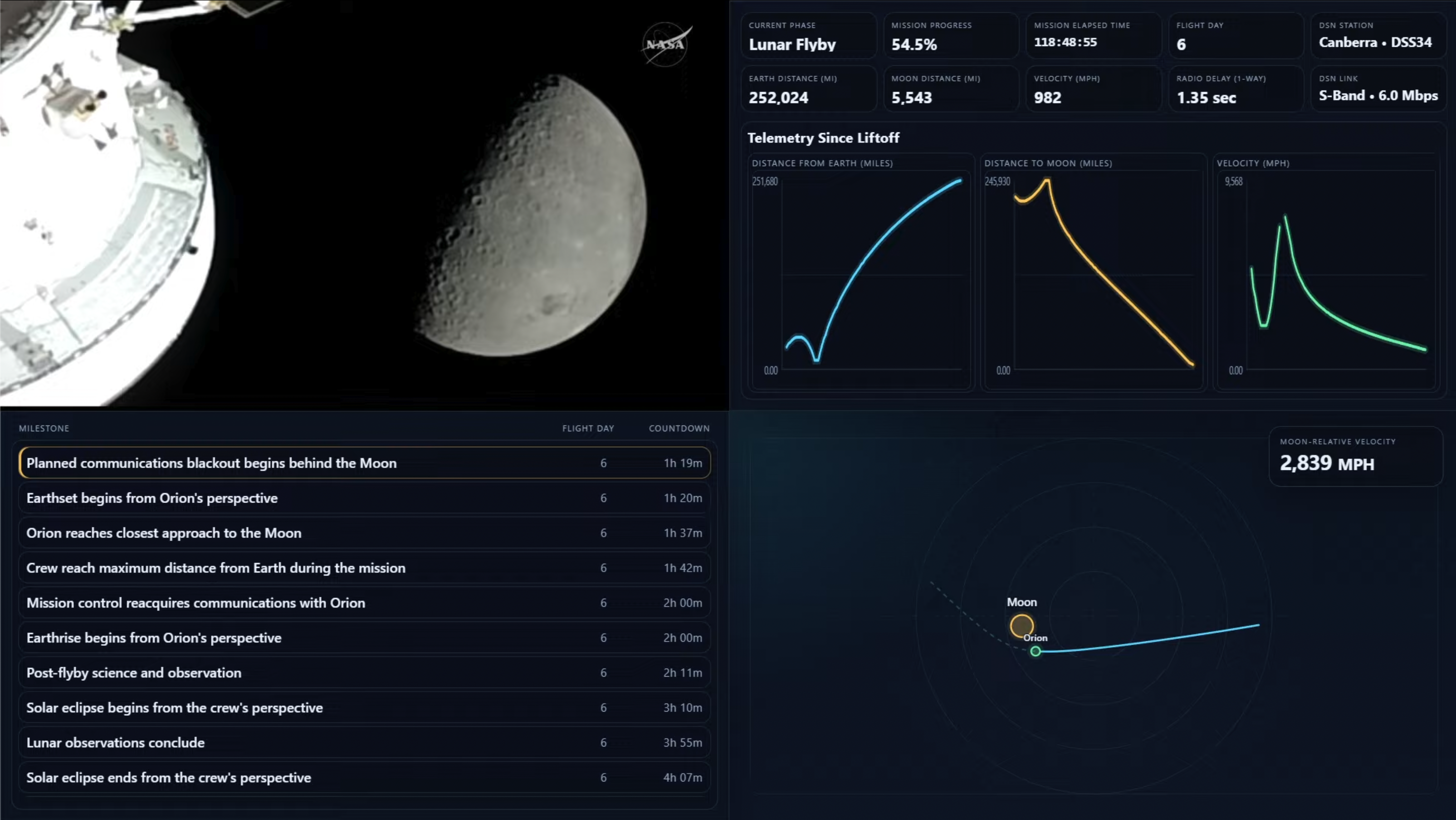Click the Countdown column header
1456x820 pixels.
pos(679,428)
